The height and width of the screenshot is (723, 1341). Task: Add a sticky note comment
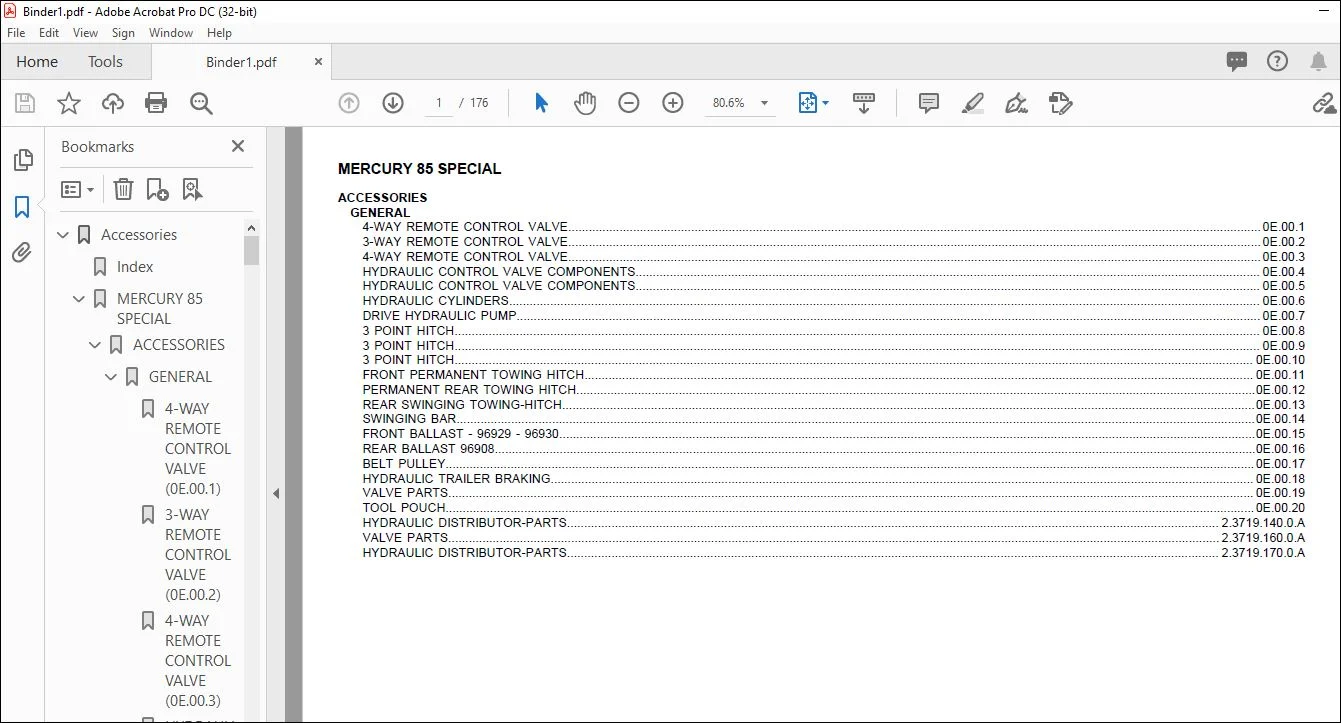pyautogui.click(x=929, y=103)
